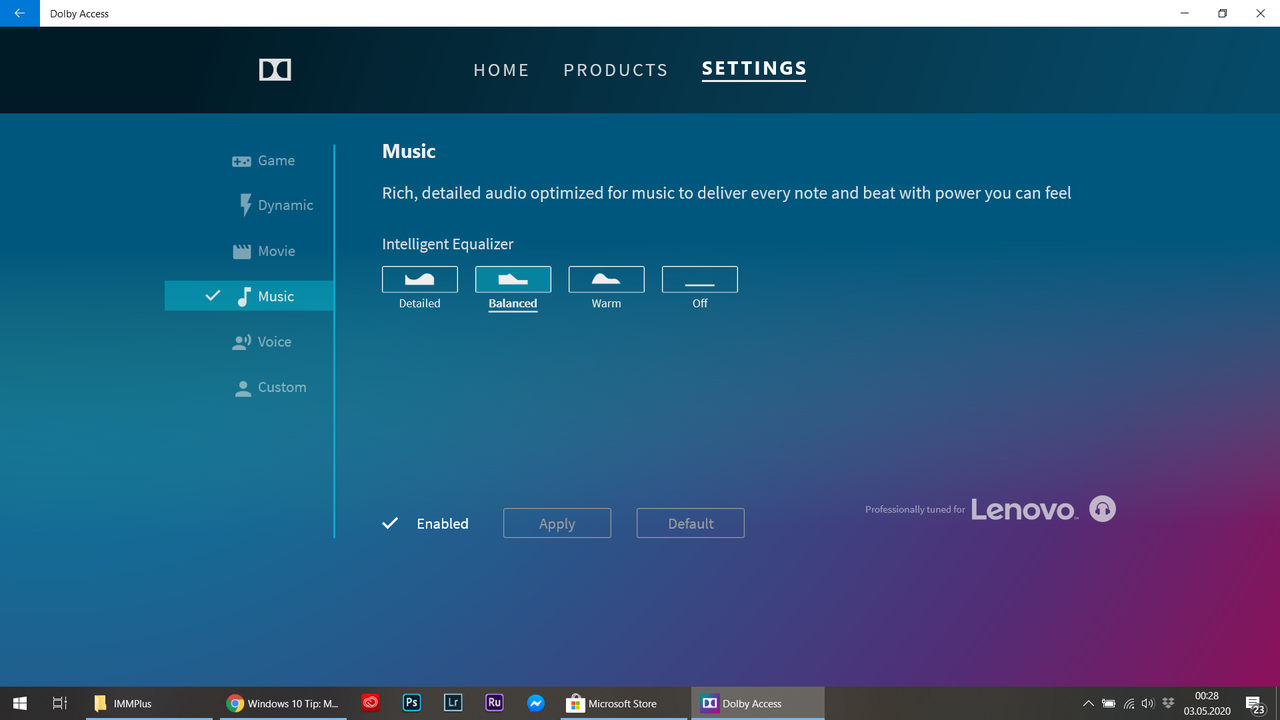Open the HOME section
The width and height of the screenshot is (1280, 720).
tap(501, 70)
